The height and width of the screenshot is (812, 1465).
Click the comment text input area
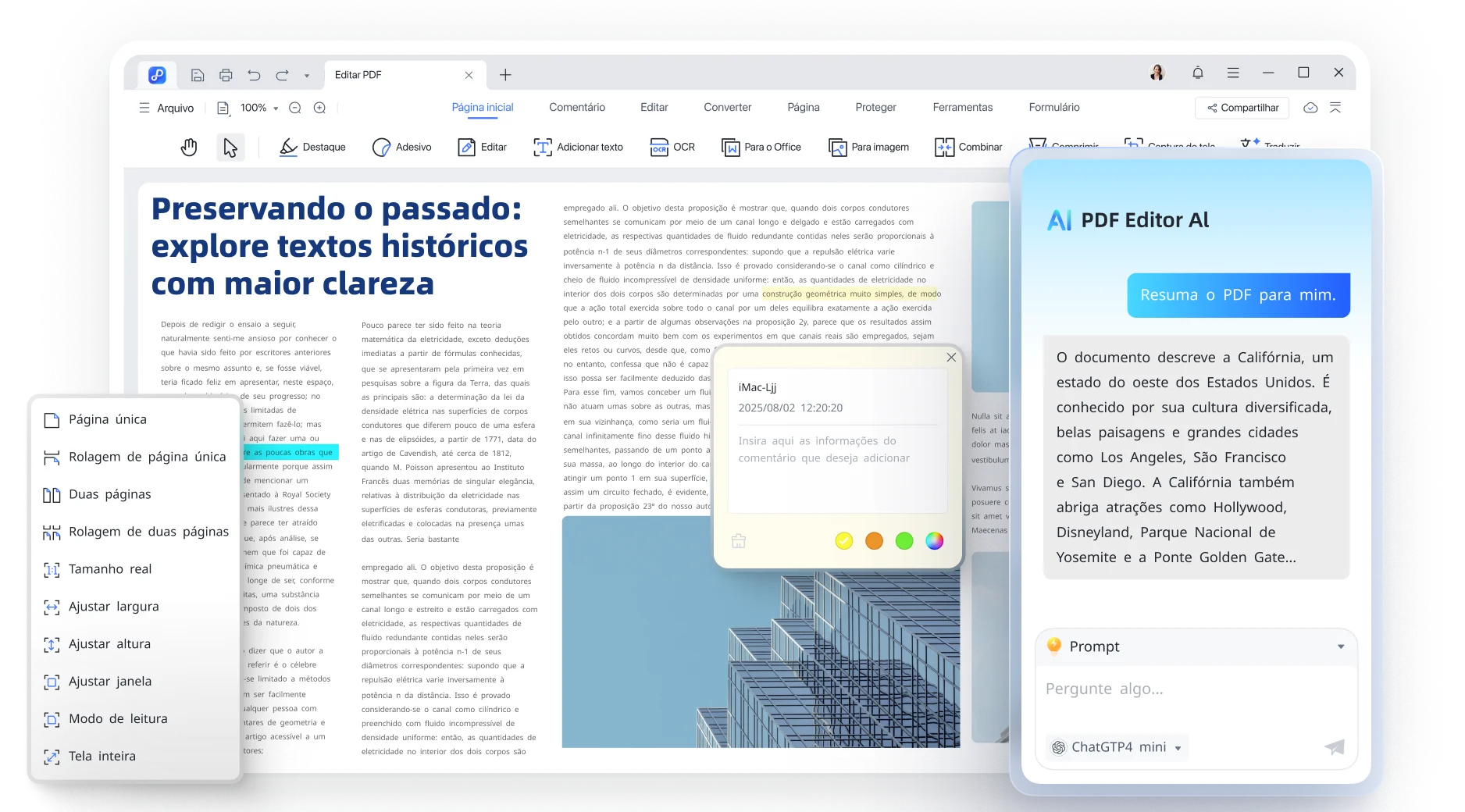tap(837, 468)
